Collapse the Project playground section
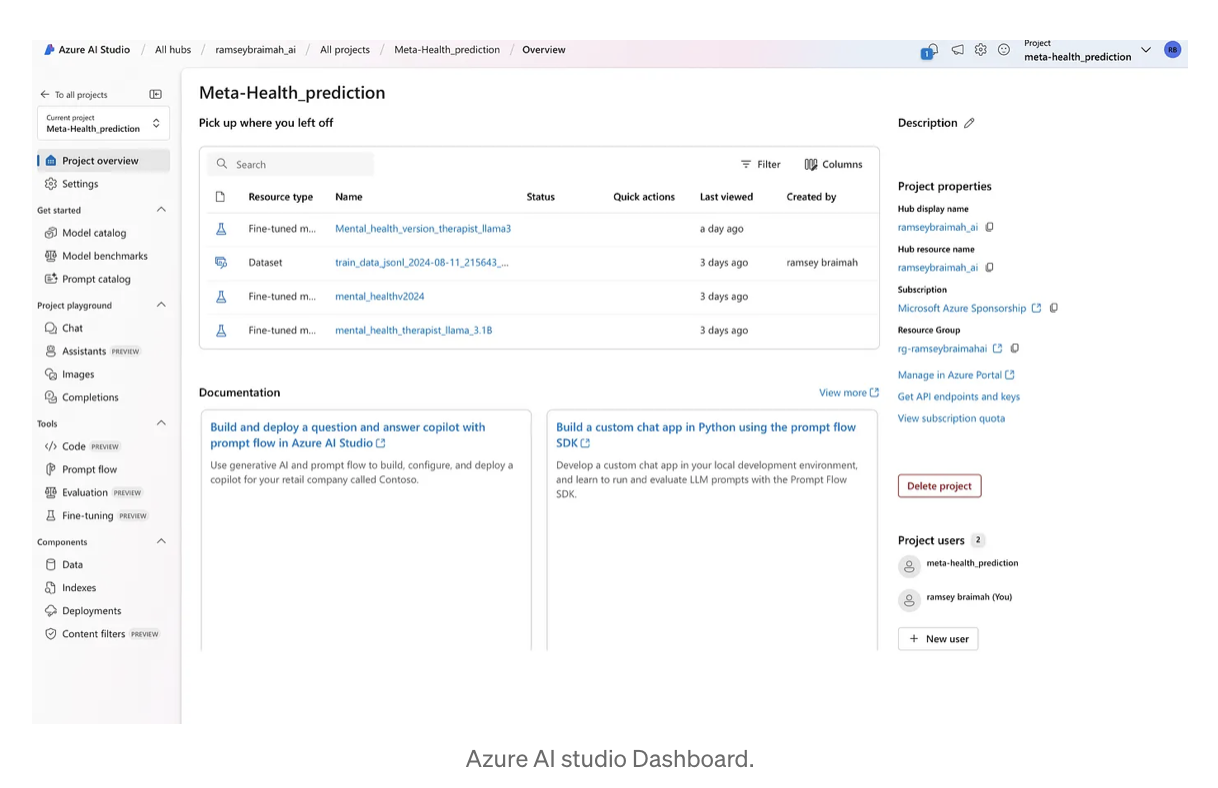The height and width of the screenshot is (788, 1218). coord(161,305)
